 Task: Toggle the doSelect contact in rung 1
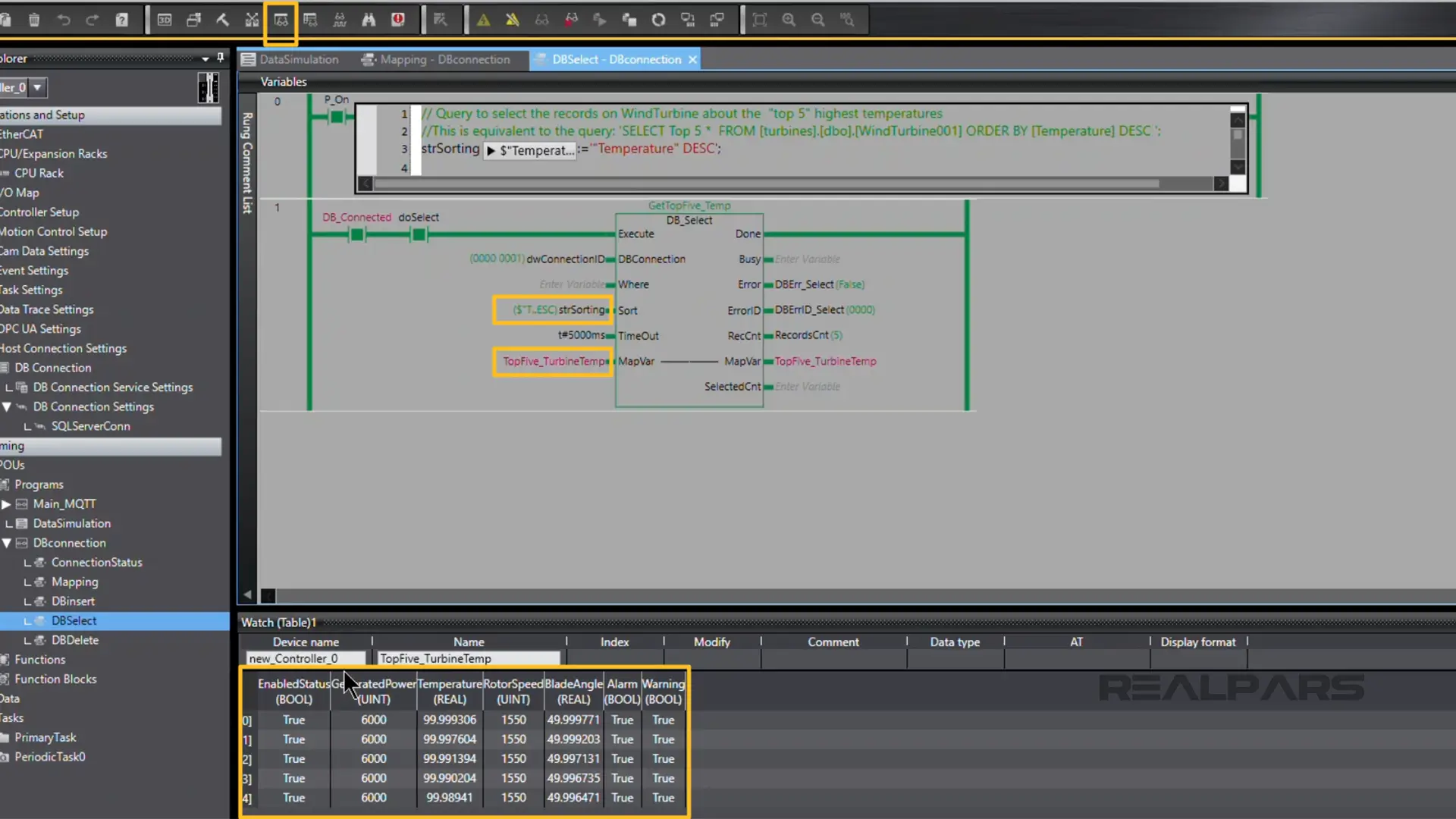[419, 234]
